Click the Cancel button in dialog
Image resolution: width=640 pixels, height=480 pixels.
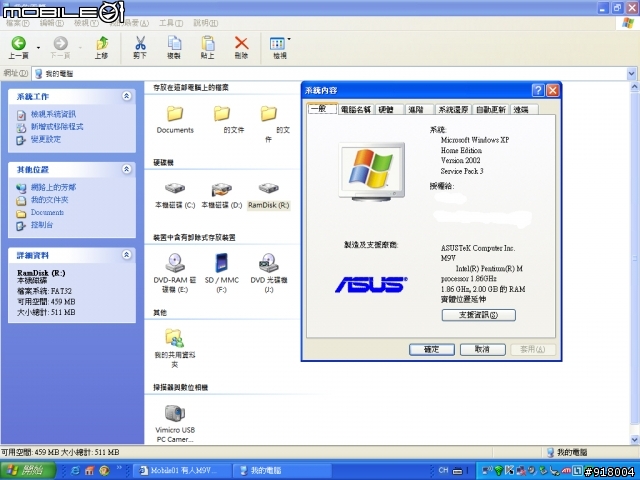pyautogui.click(x=482, y=349)
